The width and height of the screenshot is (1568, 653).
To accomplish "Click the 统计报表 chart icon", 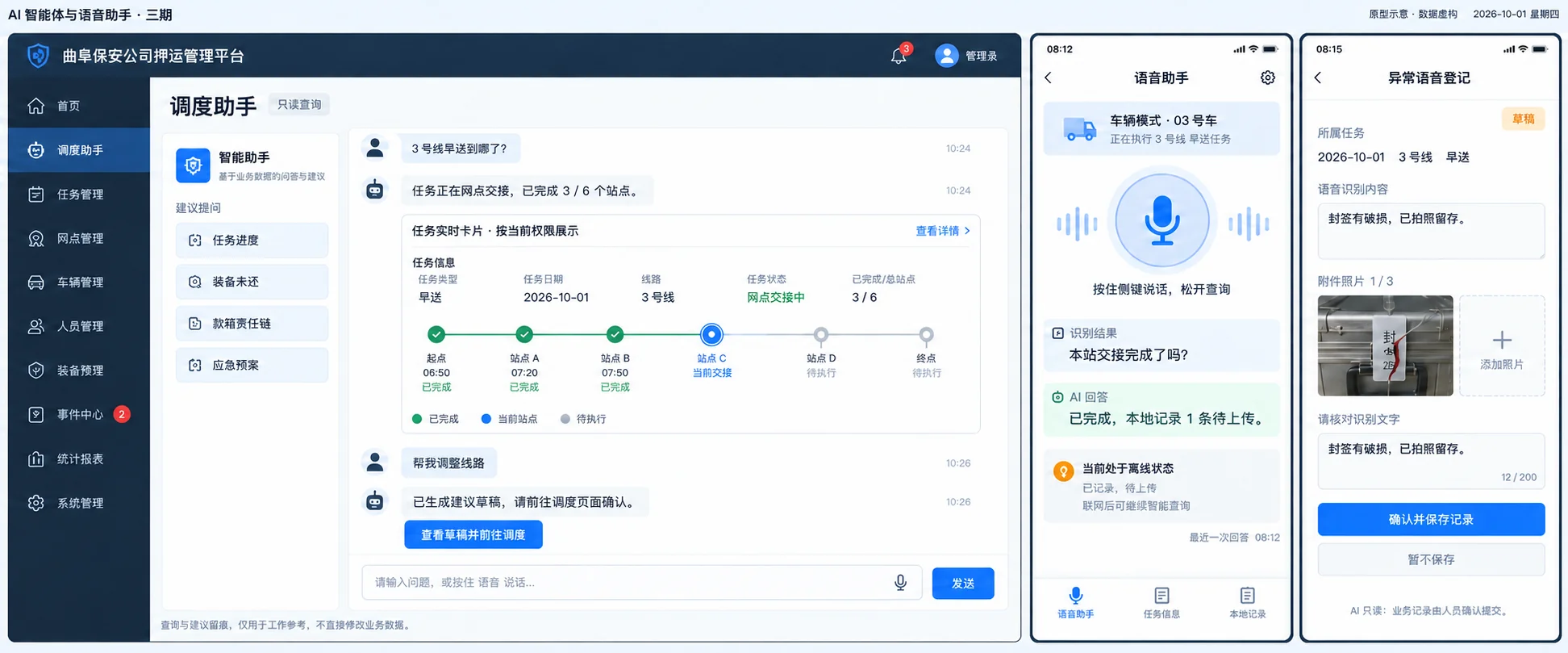I will tap(35, 458).
